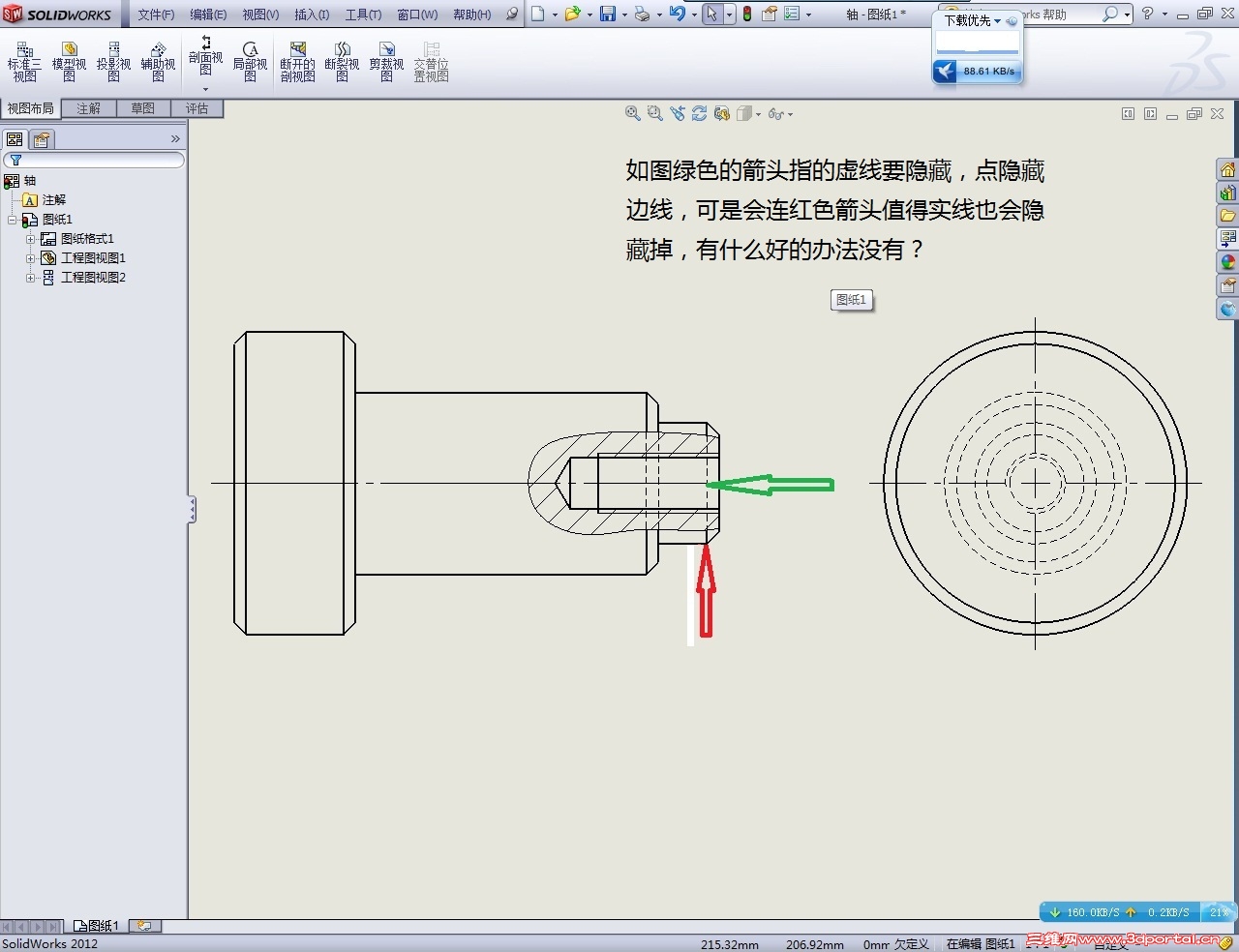Click the filter funnel icon in the tree
The image size is (1239, 952).
[x=15, y=161]
